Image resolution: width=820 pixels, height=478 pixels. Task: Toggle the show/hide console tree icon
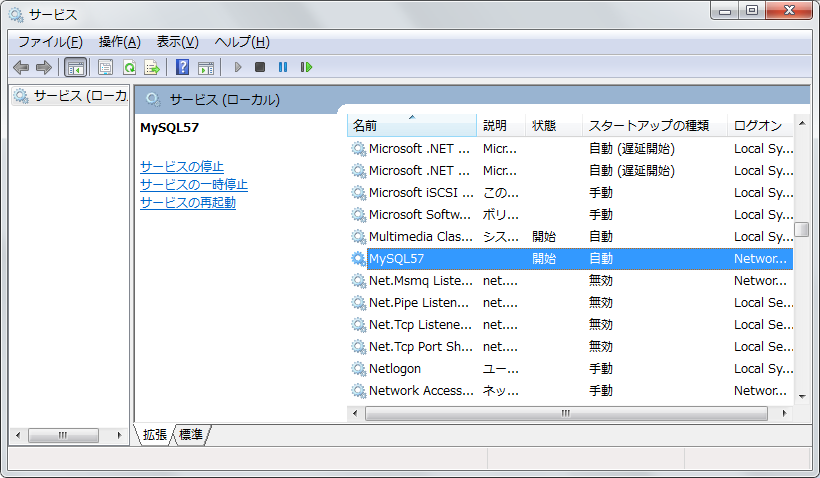pos(75,67)
